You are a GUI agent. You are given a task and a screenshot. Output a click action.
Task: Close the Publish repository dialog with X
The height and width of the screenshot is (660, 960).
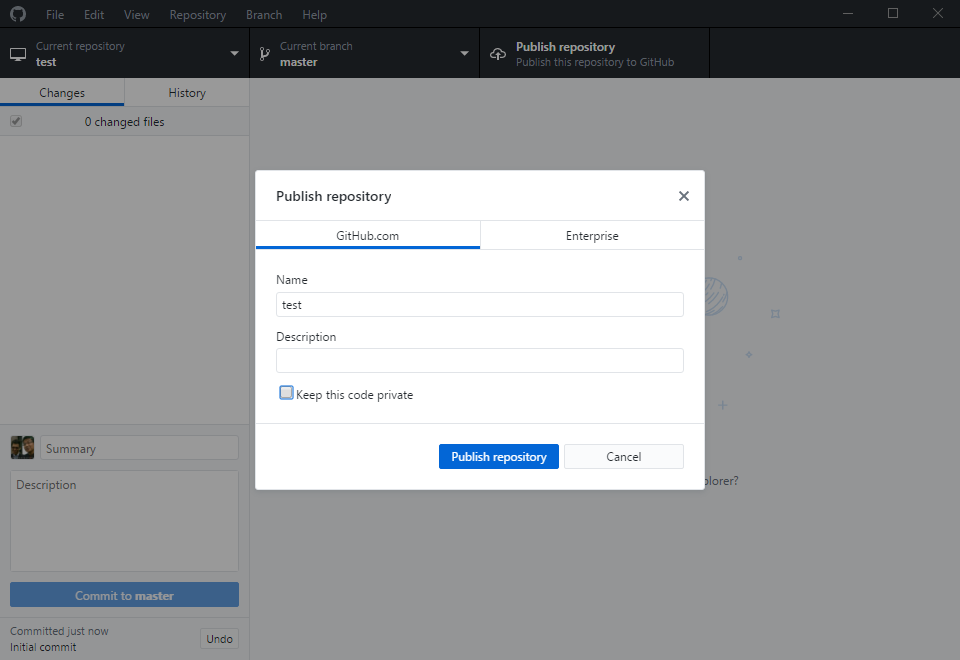point(684,196)
